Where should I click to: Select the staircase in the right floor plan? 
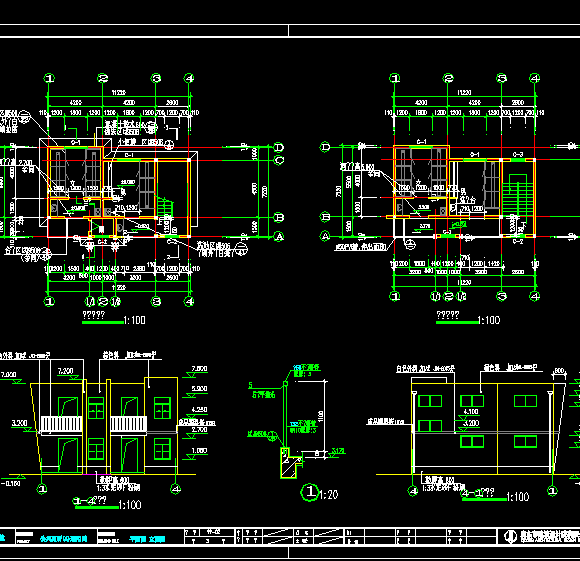tap(518, 196)
